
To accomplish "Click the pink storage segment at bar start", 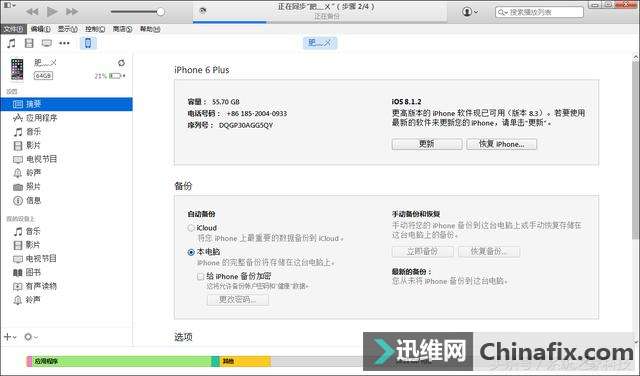I will 29,361.
